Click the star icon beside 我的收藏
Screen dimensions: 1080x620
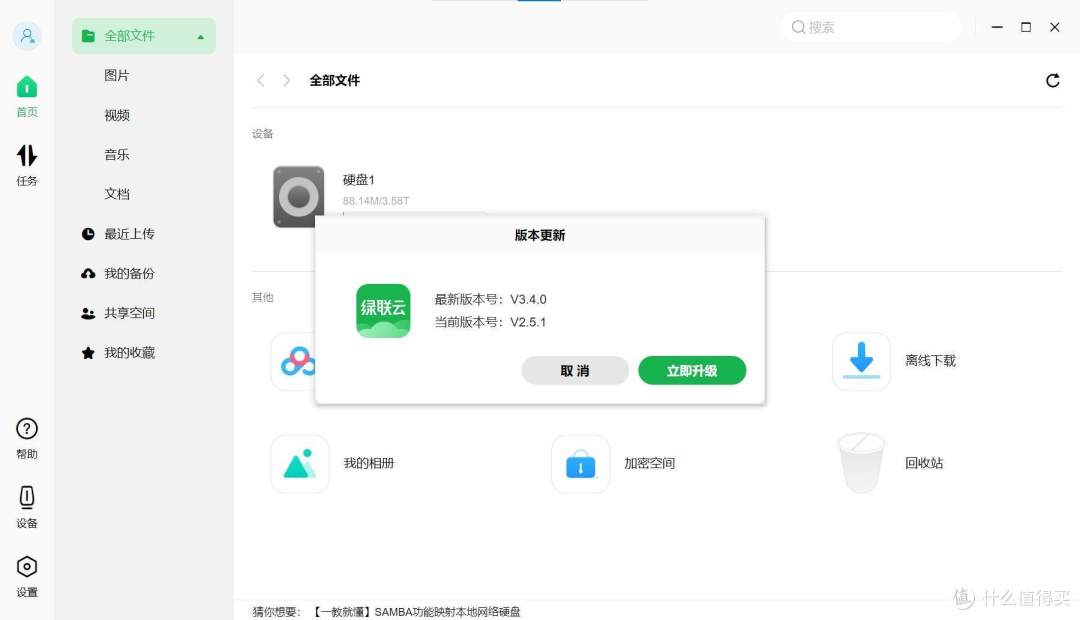click(x=88, y=353)
